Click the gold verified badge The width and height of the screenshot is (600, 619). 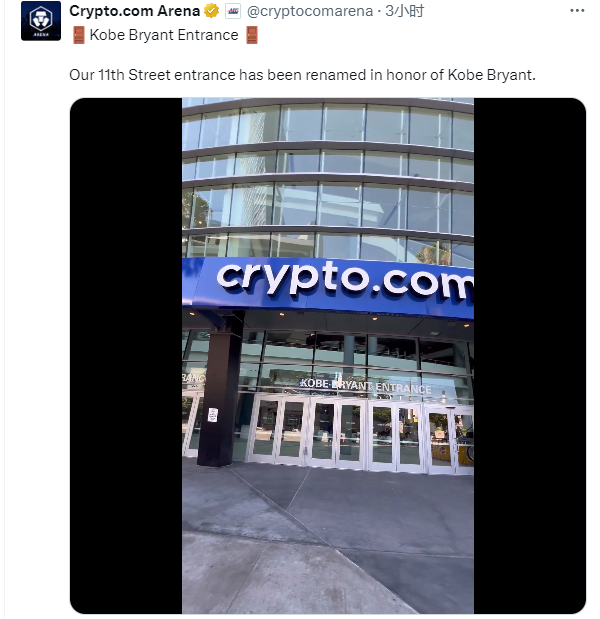click(x=212, y=11)
